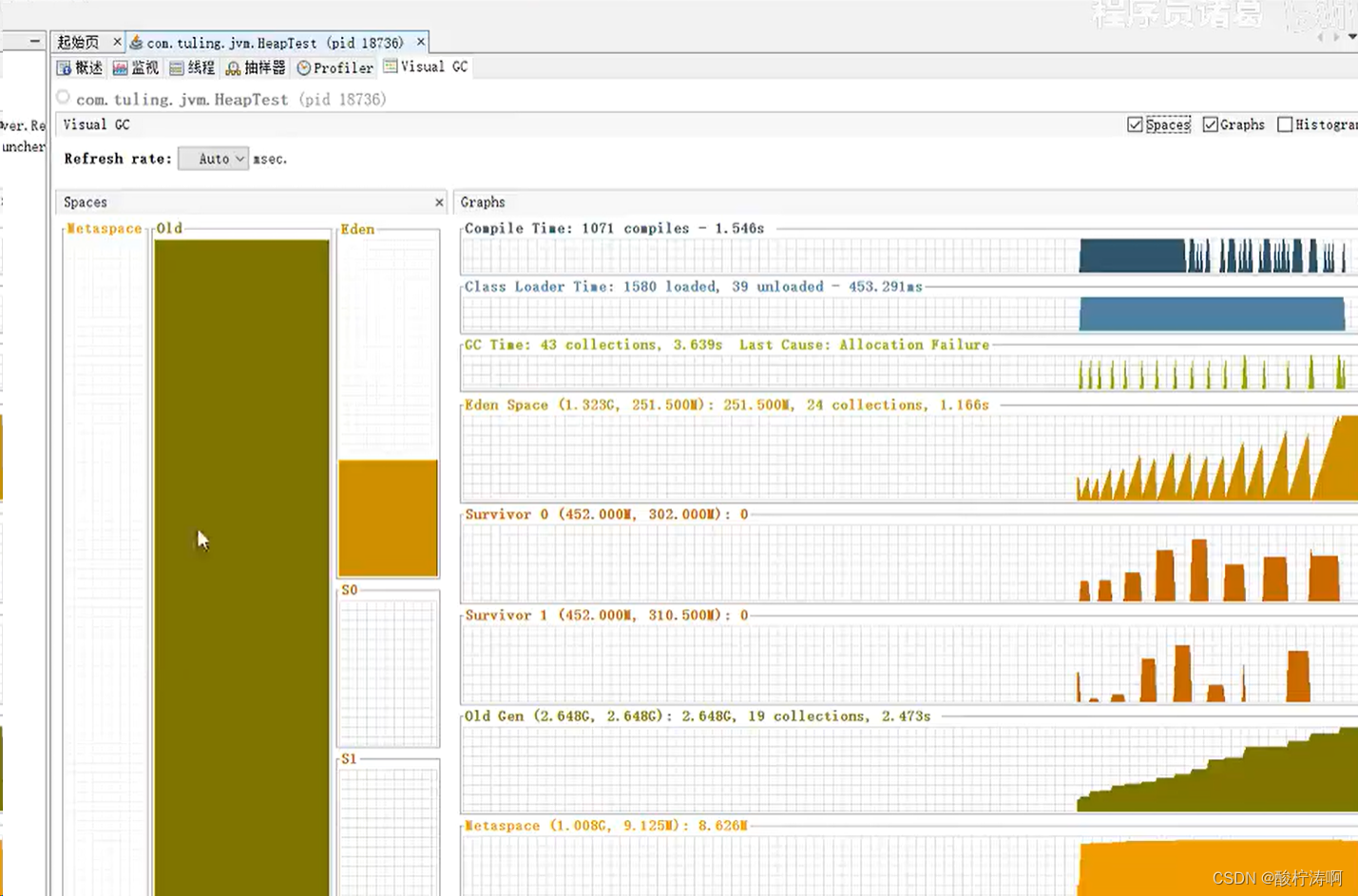This screenshot has width=1358, height=896.
Task: Click the 概述 tab icon
Action: coord(64,67)
